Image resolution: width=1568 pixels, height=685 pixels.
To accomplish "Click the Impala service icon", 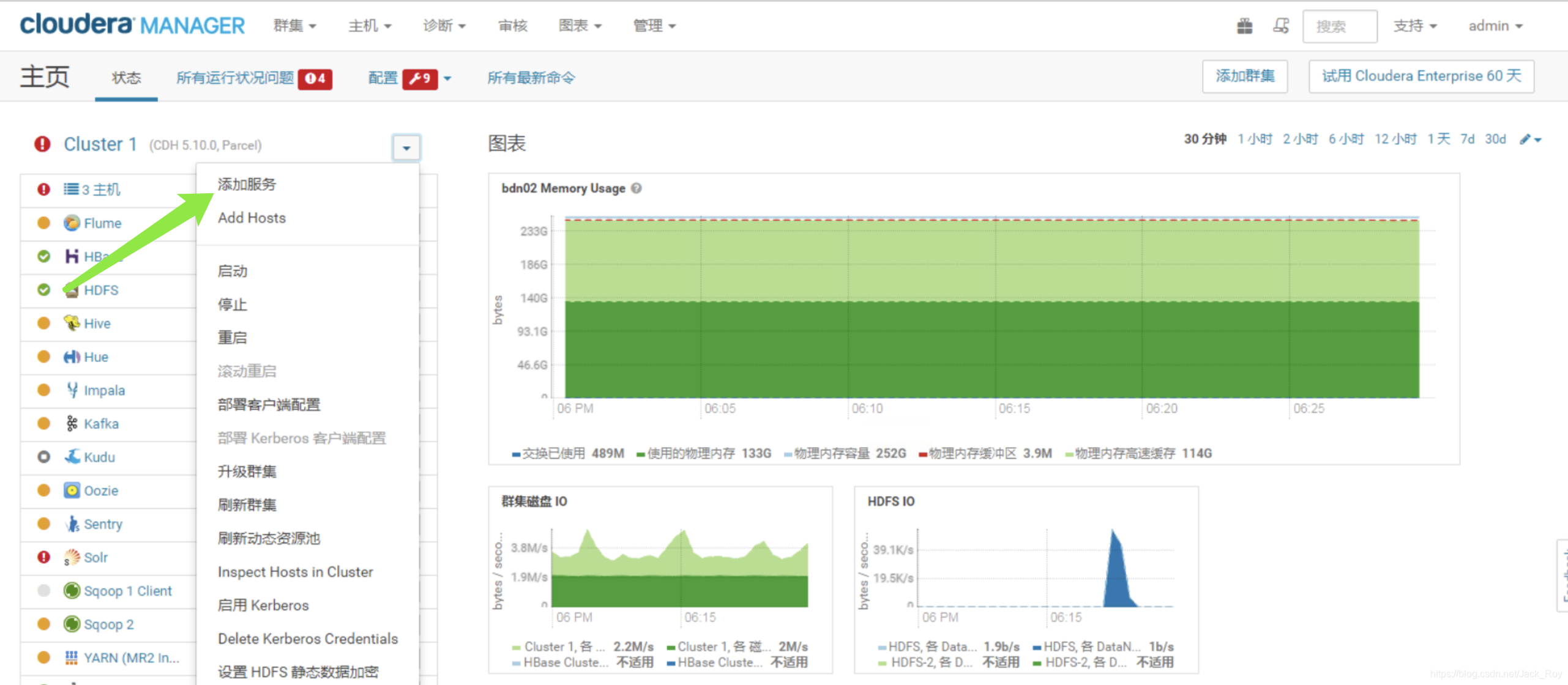I will pyautogui.click(x=72, y=390).
